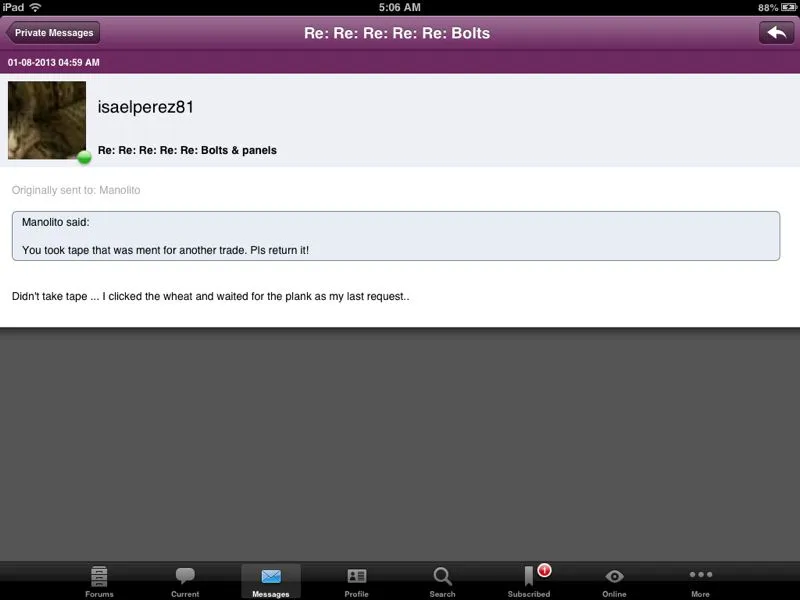The width and height of the screenshot is (800, 600).
Task: Tap the Wi-Fi icon in status bar
Action: [x=35, y=7]
